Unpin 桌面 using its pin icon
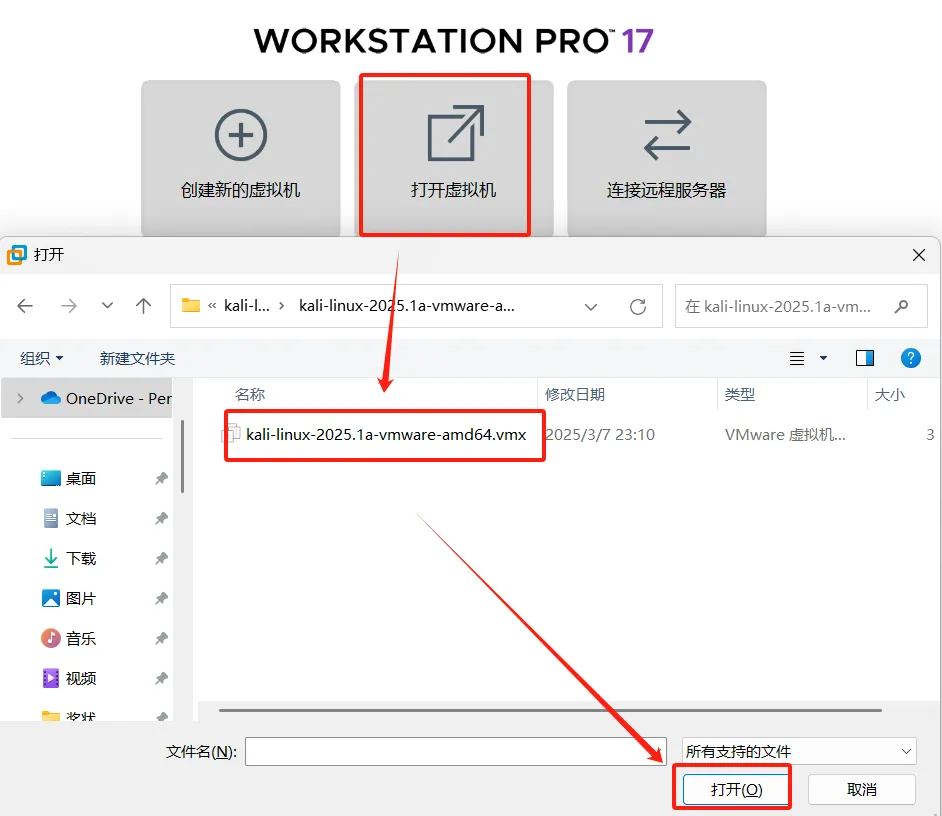942x816 pixels. tap(161, 478)
